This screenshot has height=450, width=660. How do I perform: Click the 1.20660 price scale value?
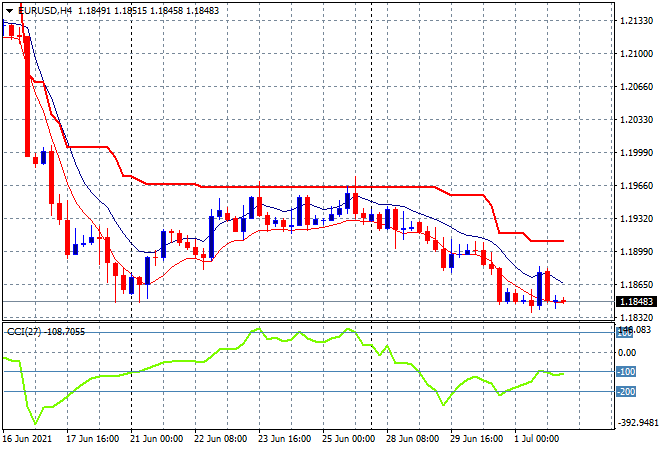coord(637,87)
